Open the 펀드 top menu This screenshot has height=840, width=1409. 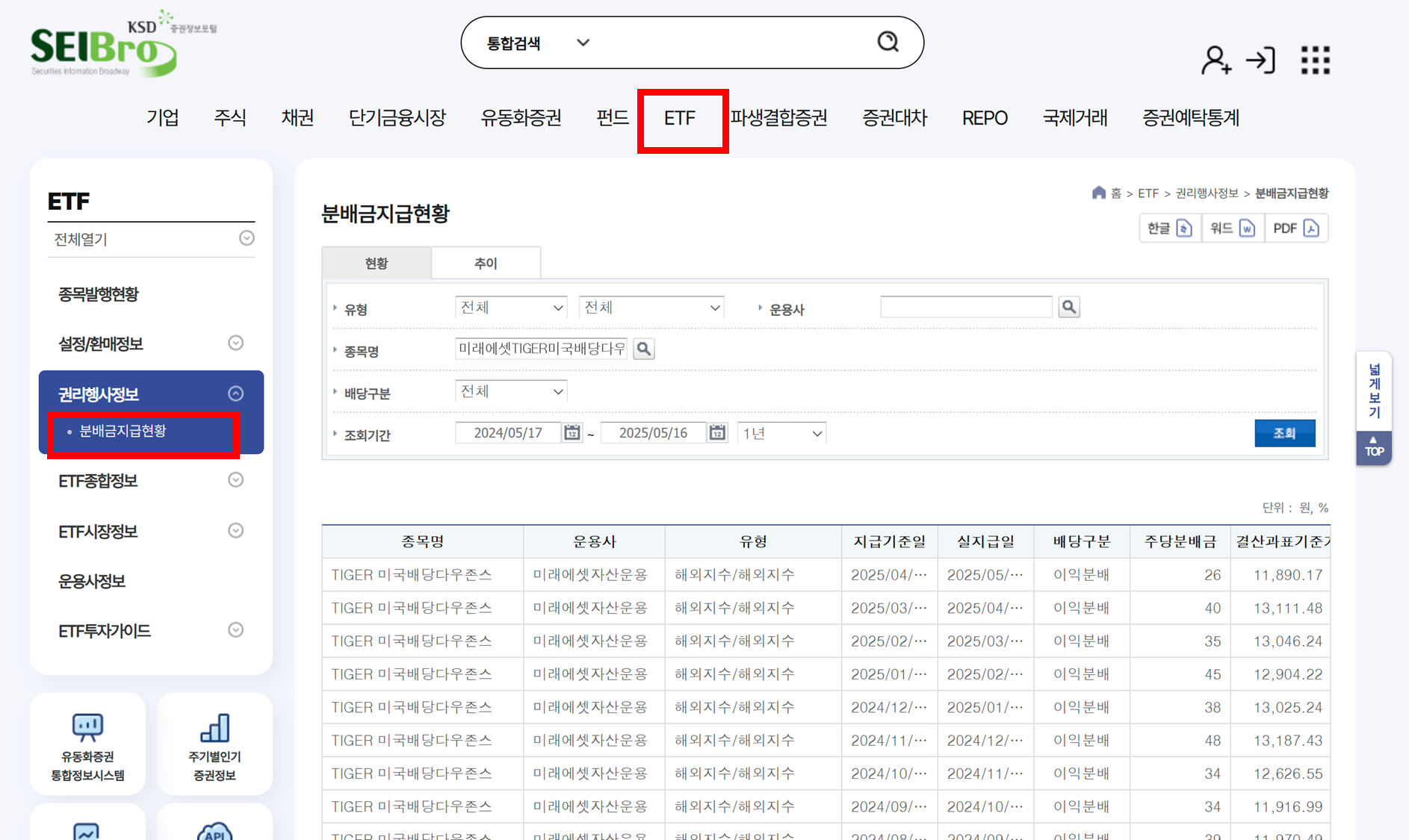(613, 118)
